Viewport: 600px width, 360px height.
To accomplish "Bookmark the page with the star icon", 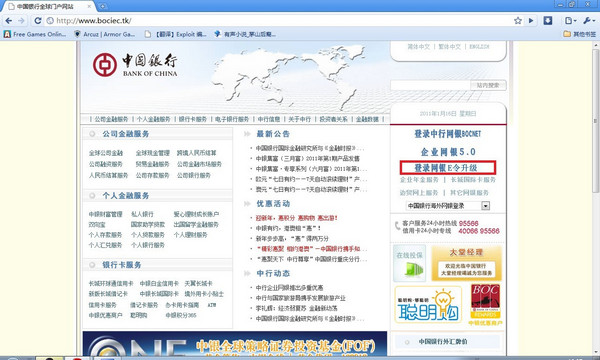I will point(518,21).
